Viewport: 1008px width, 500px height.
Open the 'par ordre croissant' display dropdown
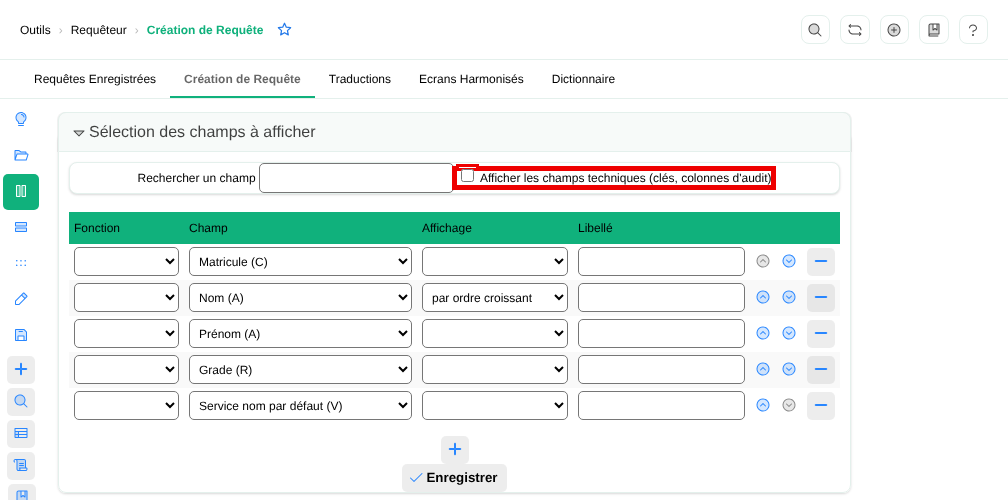(495, 298)
